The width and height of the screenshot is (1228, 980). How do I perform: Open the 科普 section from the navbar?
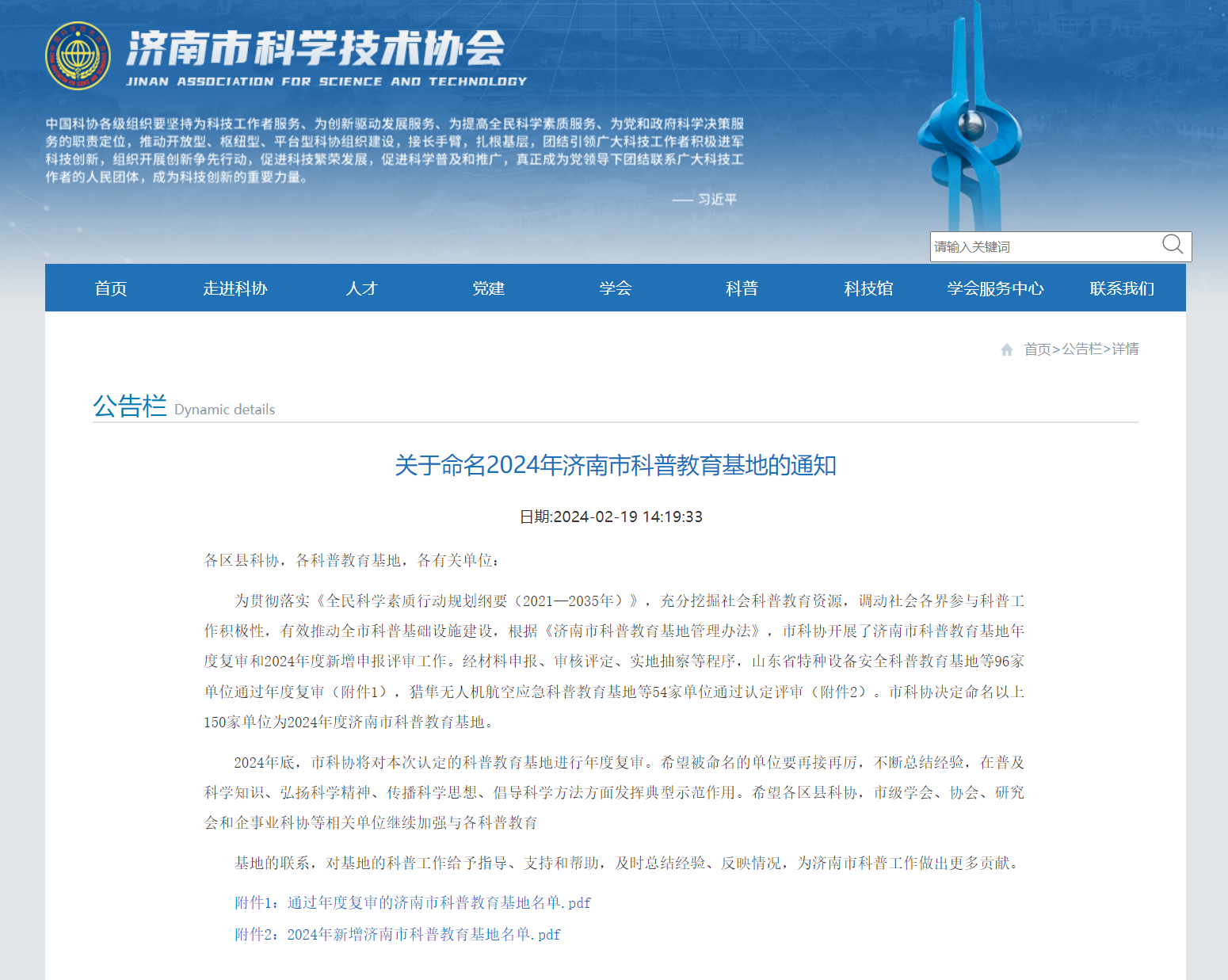click(x=742, y=288)
